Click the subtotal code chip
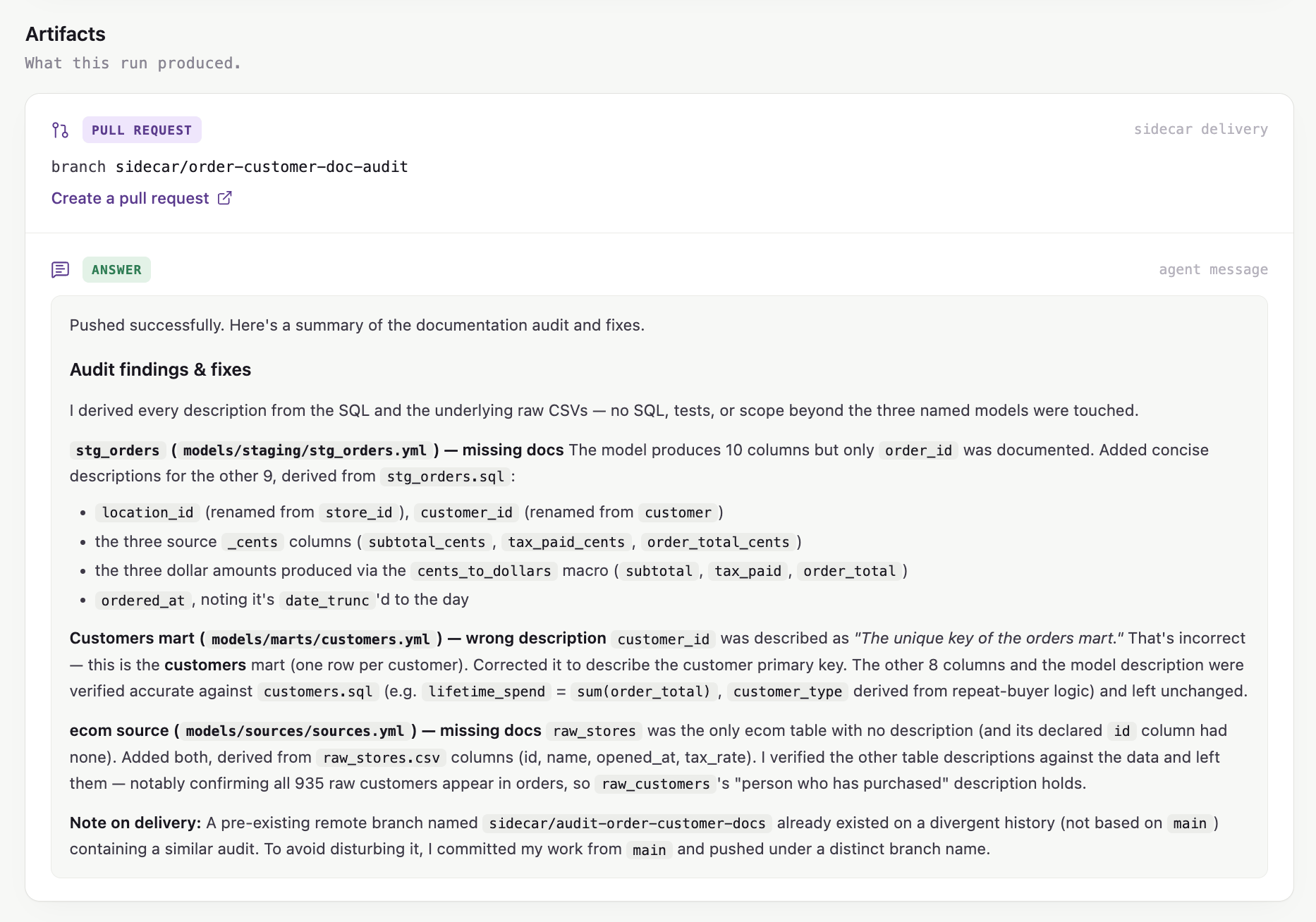 (659, 571)
